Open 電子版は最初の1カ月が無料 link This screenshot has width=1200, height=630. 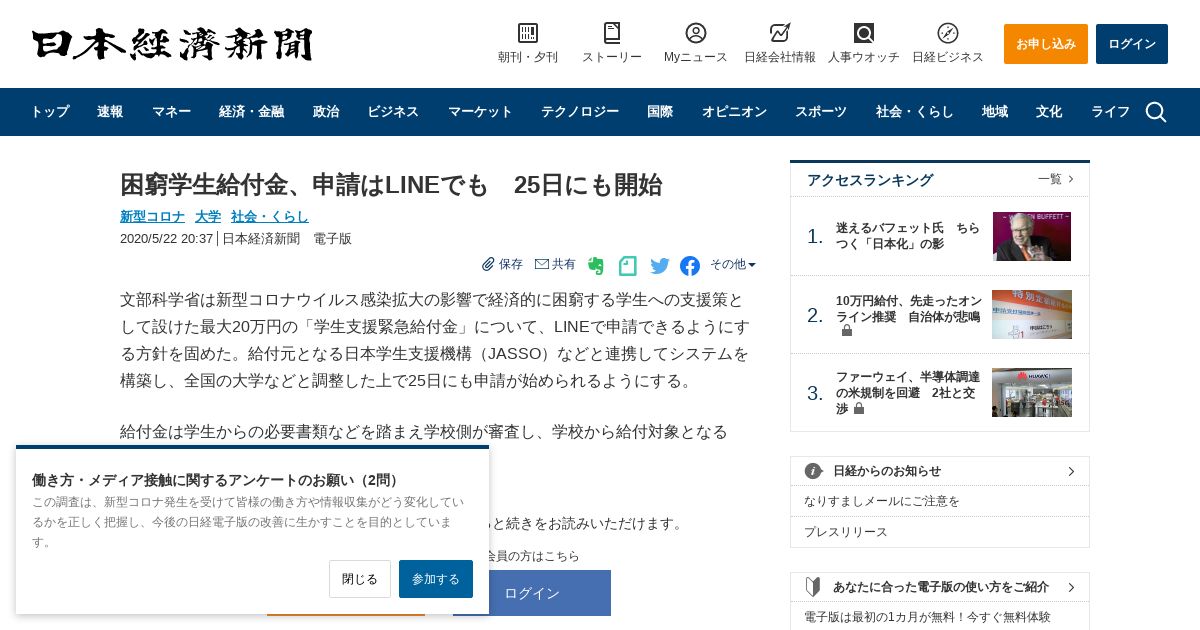[927, 617]
